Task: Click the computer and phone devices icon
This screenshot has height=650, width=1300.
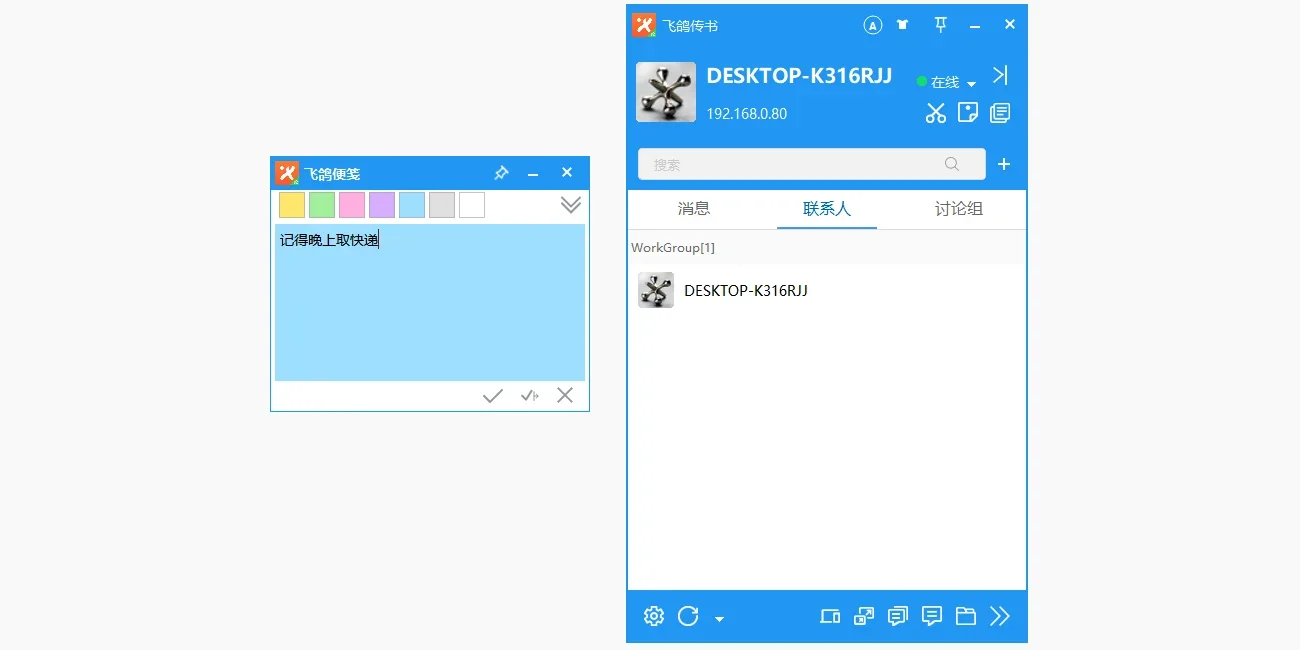Action: (x=830, y=616)
